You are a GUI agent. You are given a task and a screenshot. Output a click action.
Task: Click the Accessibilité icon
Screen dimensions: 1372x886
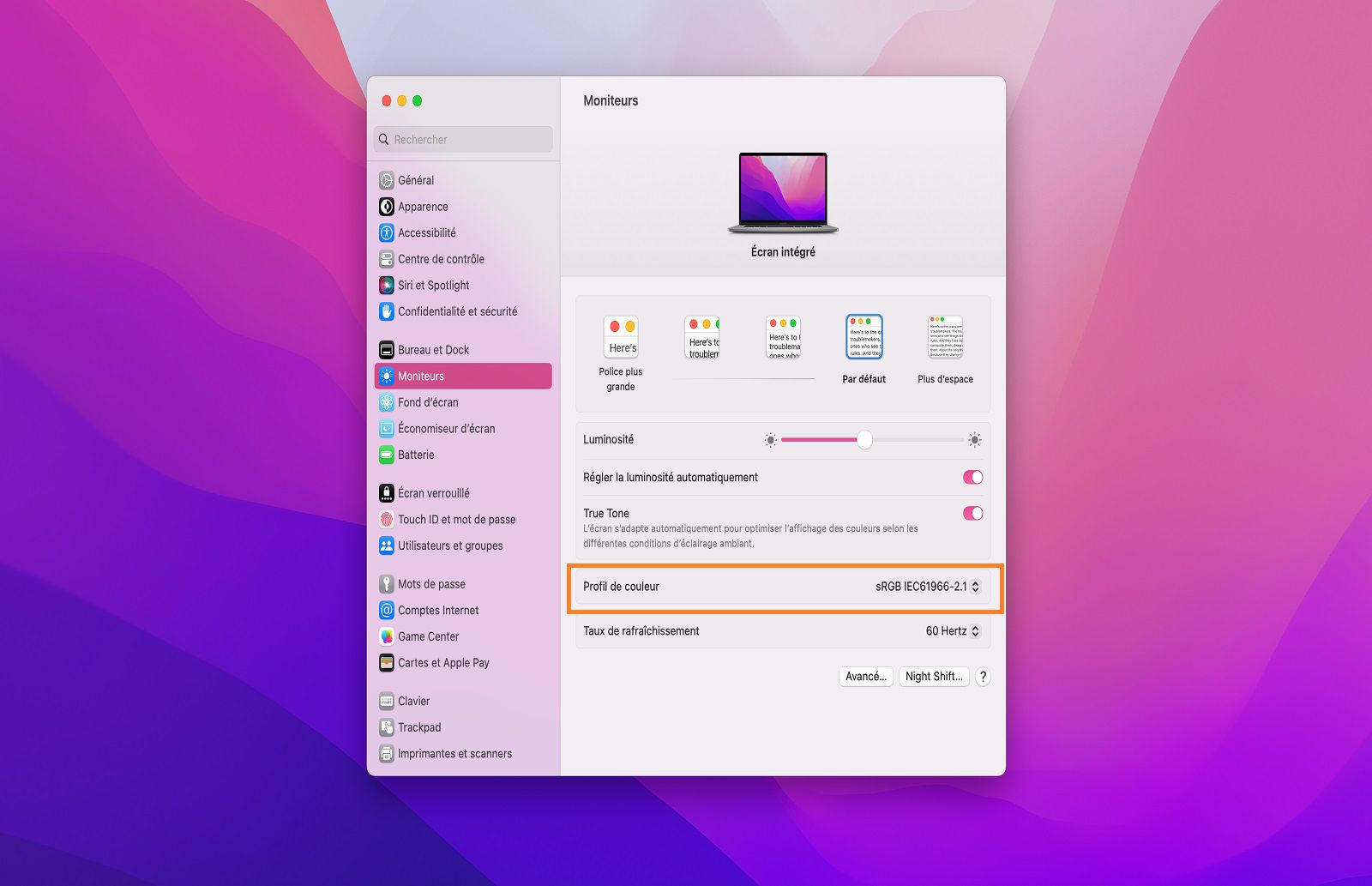click(x=387, y=232)
